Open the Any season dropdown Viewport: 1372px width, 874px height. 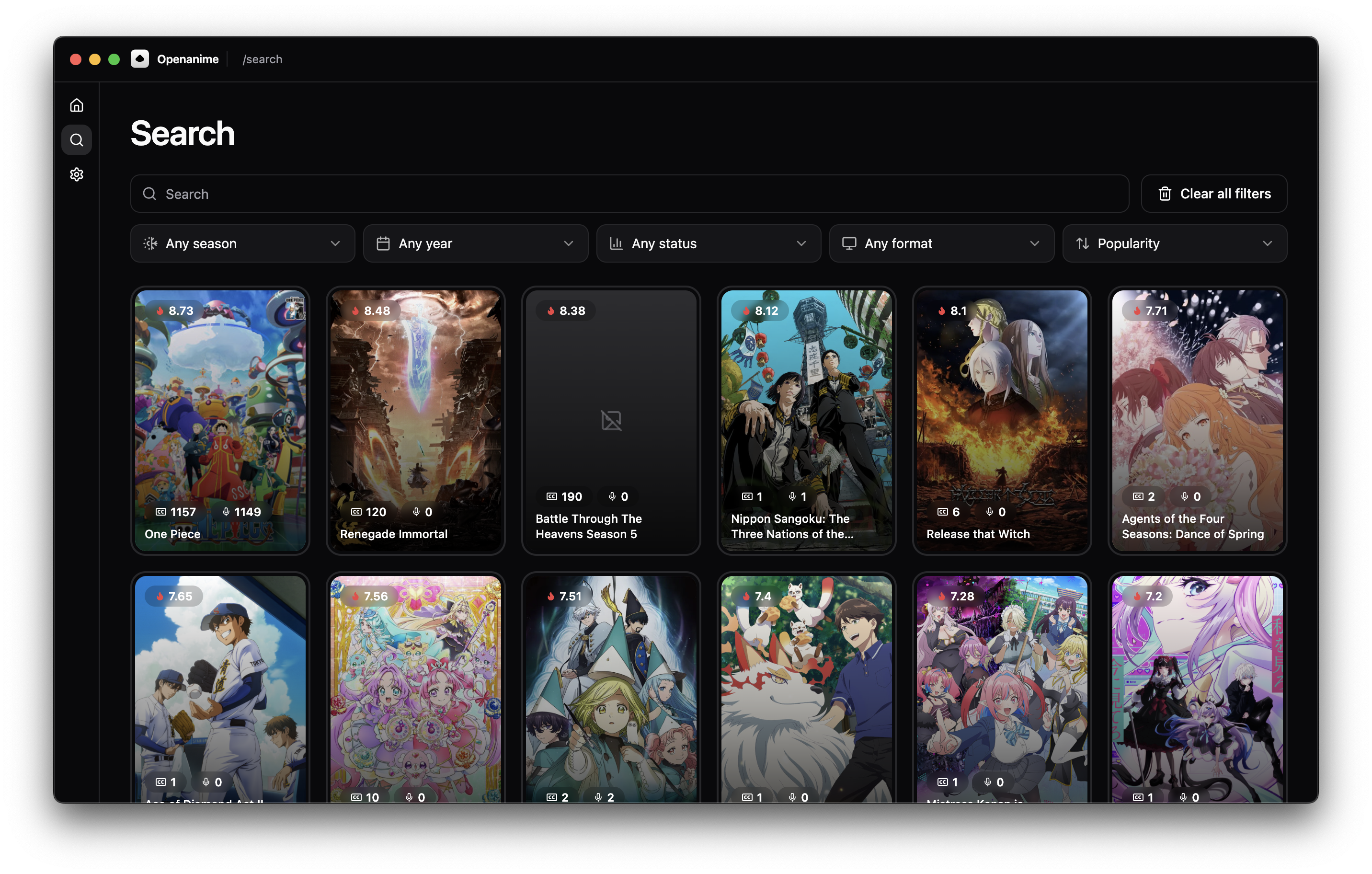tap(243, 243)
